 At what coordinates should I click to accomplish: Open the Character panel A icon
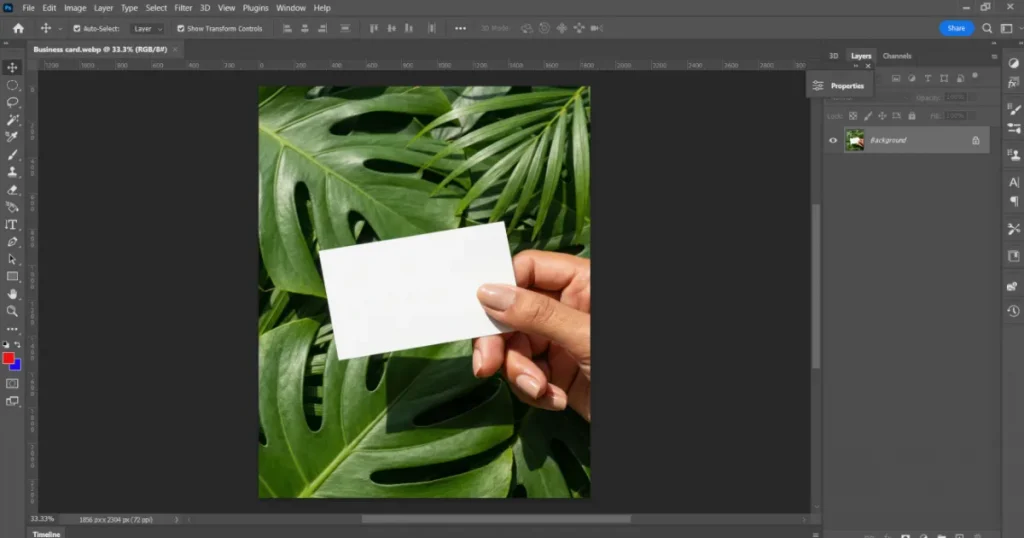pos(1014,182)
